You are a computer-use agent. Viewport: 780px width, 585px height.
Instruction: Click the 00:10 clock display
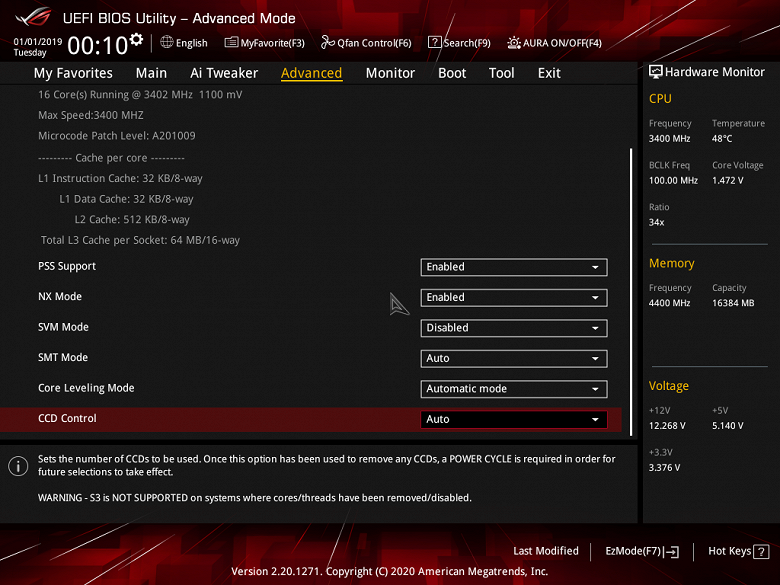(98, 46)
